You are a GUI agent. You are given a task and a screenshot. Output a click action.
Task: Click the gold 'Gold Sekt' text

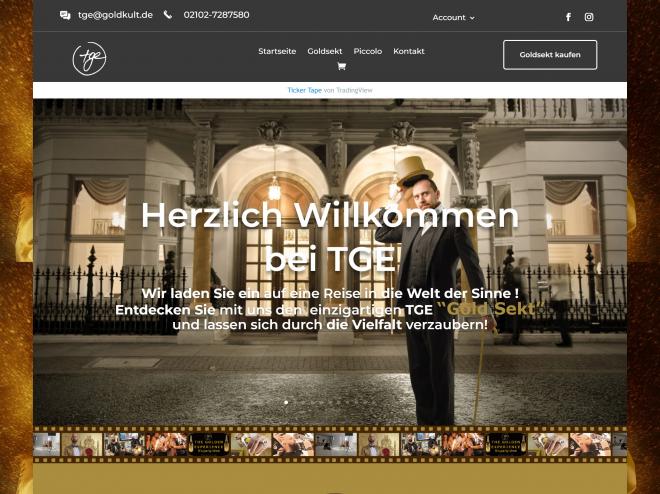(491, 309)
